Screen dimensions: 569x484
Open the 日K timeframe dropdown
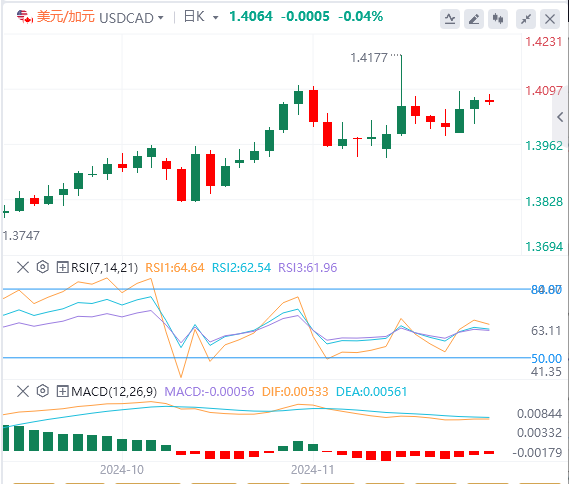click(201, 17)
